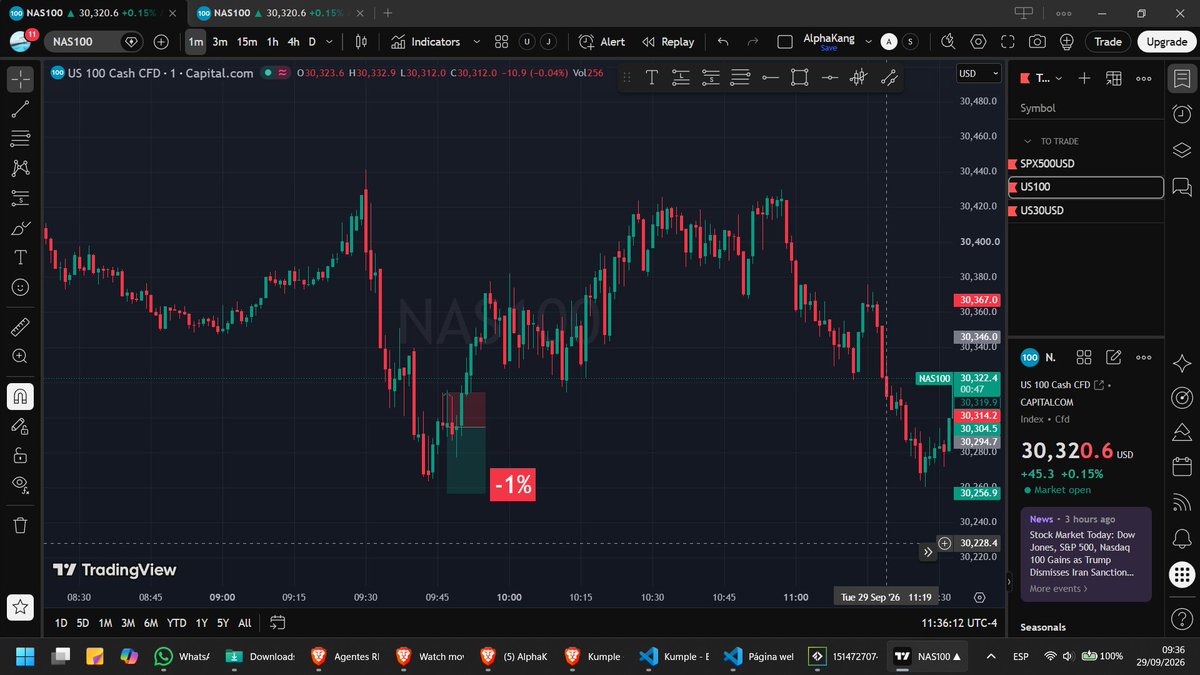
Task: Select the 1m timeframe
Action: (195, 42)
